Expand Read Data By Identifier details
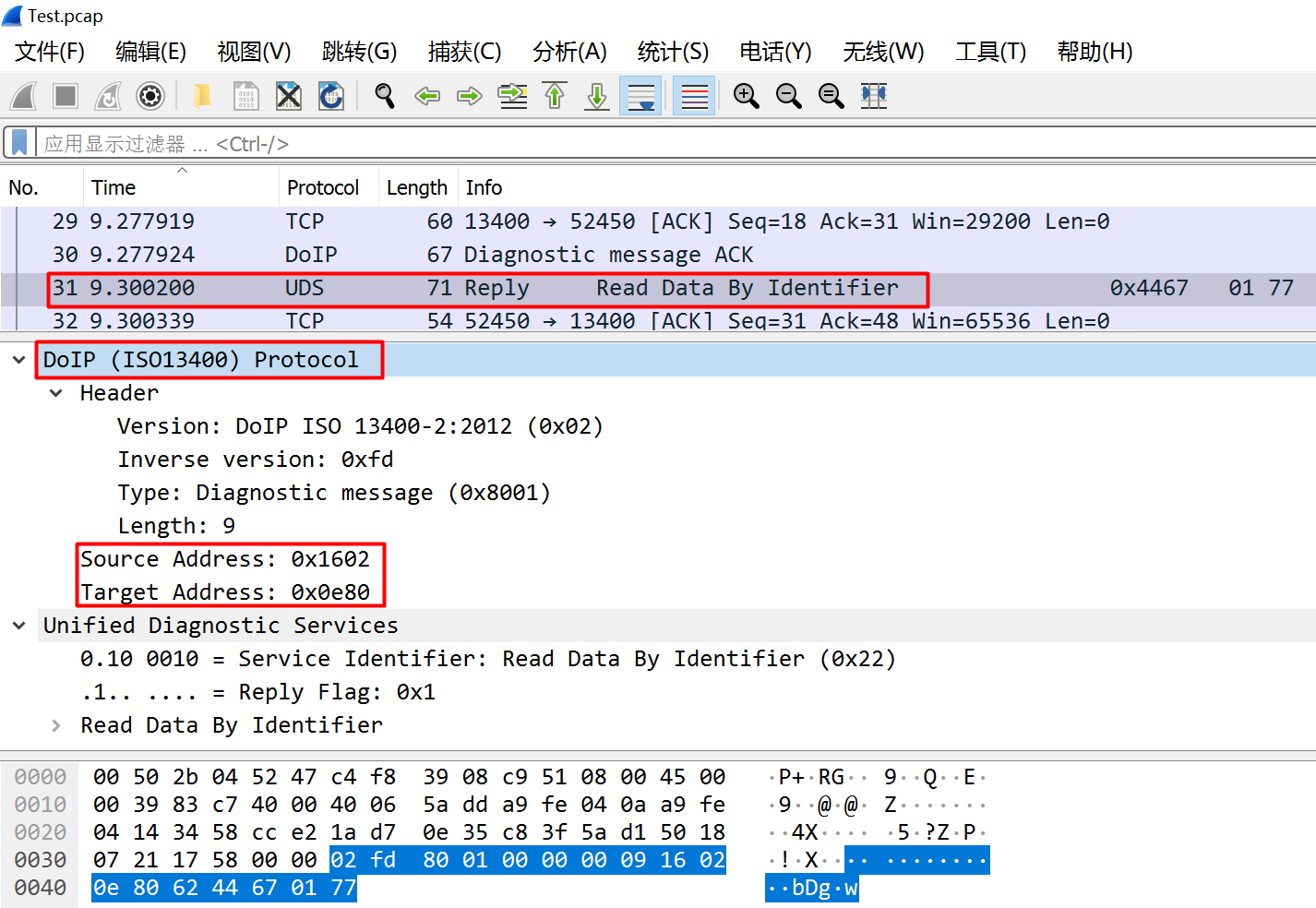The height and width of the screenshot is (908, 1316). pyautogui.click(x=56, y=725)
